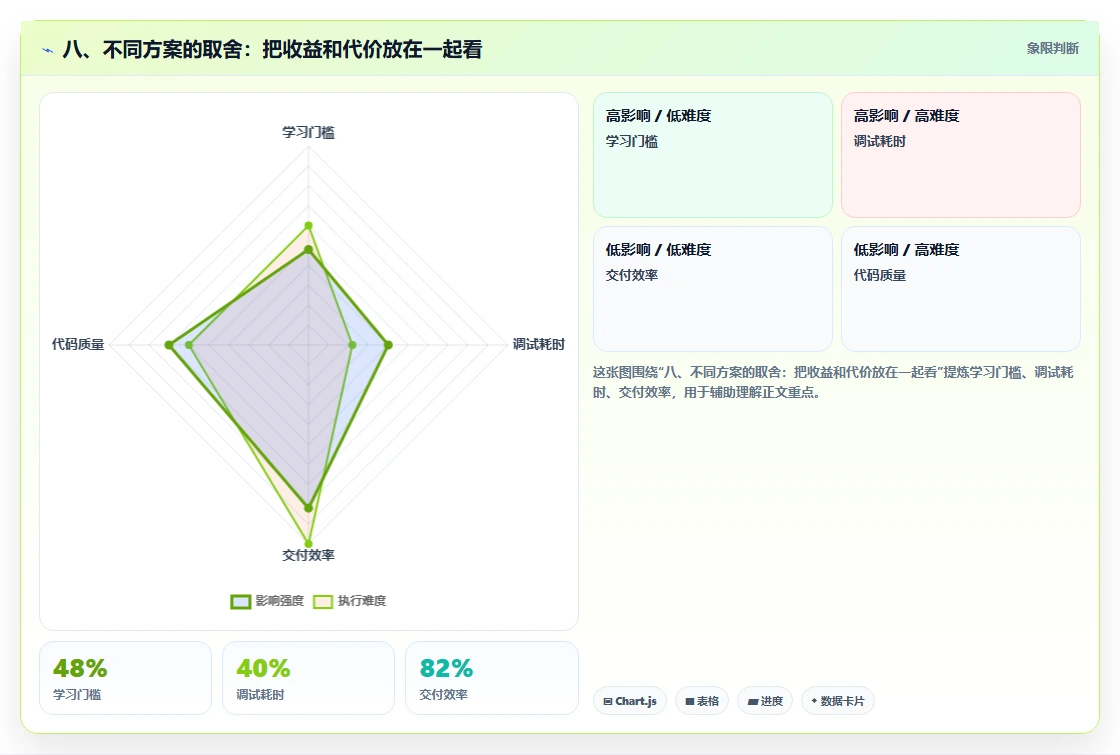
Task: Select the 低影响 / 低难度 quadrant card
Action: [713, 289]
